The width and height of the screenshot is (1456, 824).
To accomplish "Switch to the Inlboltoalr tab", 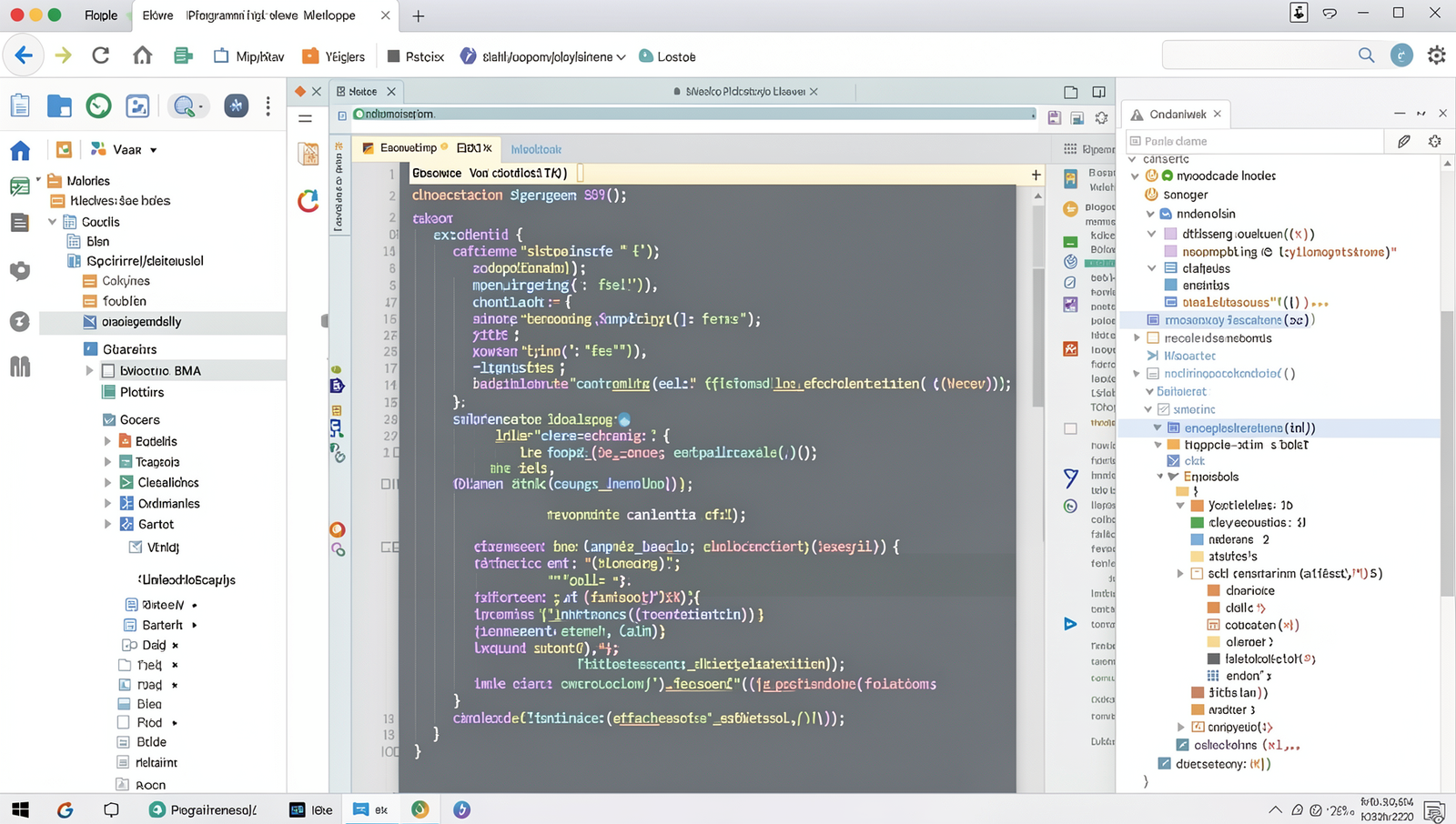I will pos(536,149).
